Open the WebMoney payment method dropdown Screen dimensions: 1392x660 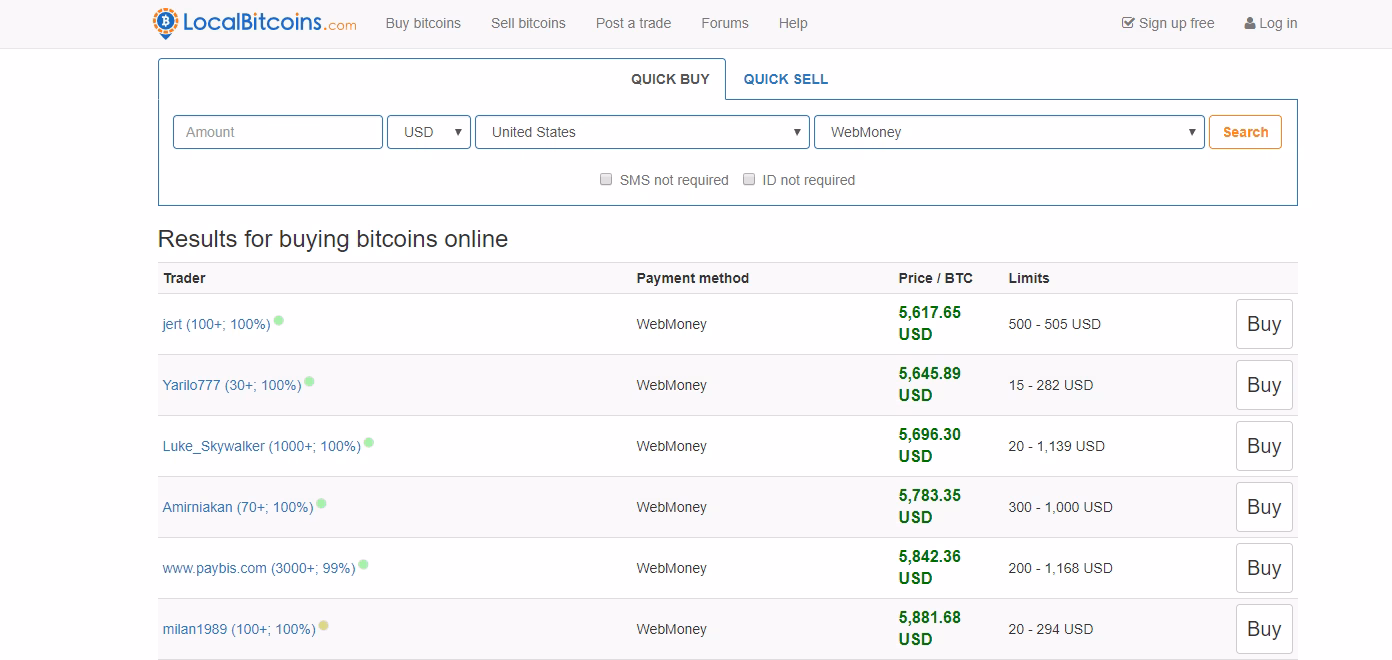1009,132
